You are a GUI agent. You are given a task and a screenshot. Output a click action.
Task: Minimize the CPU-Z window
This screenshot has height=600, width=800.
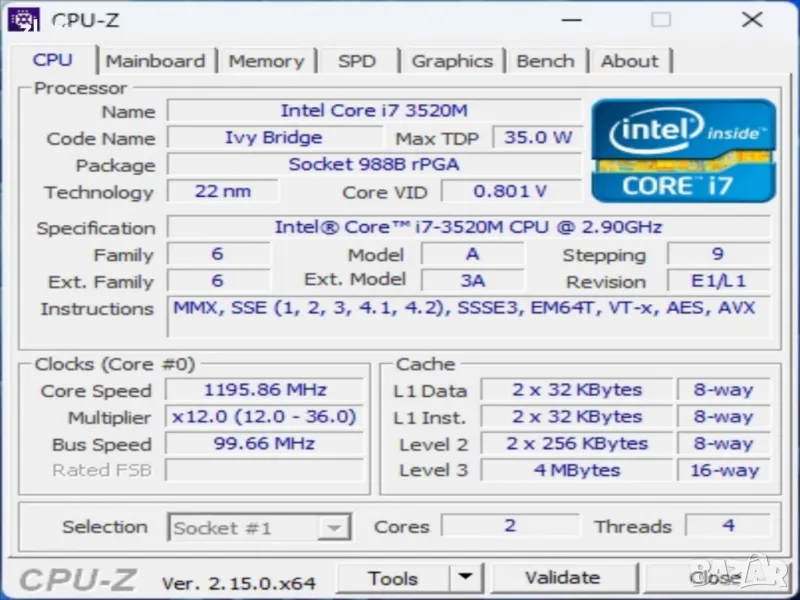[570, 20]
